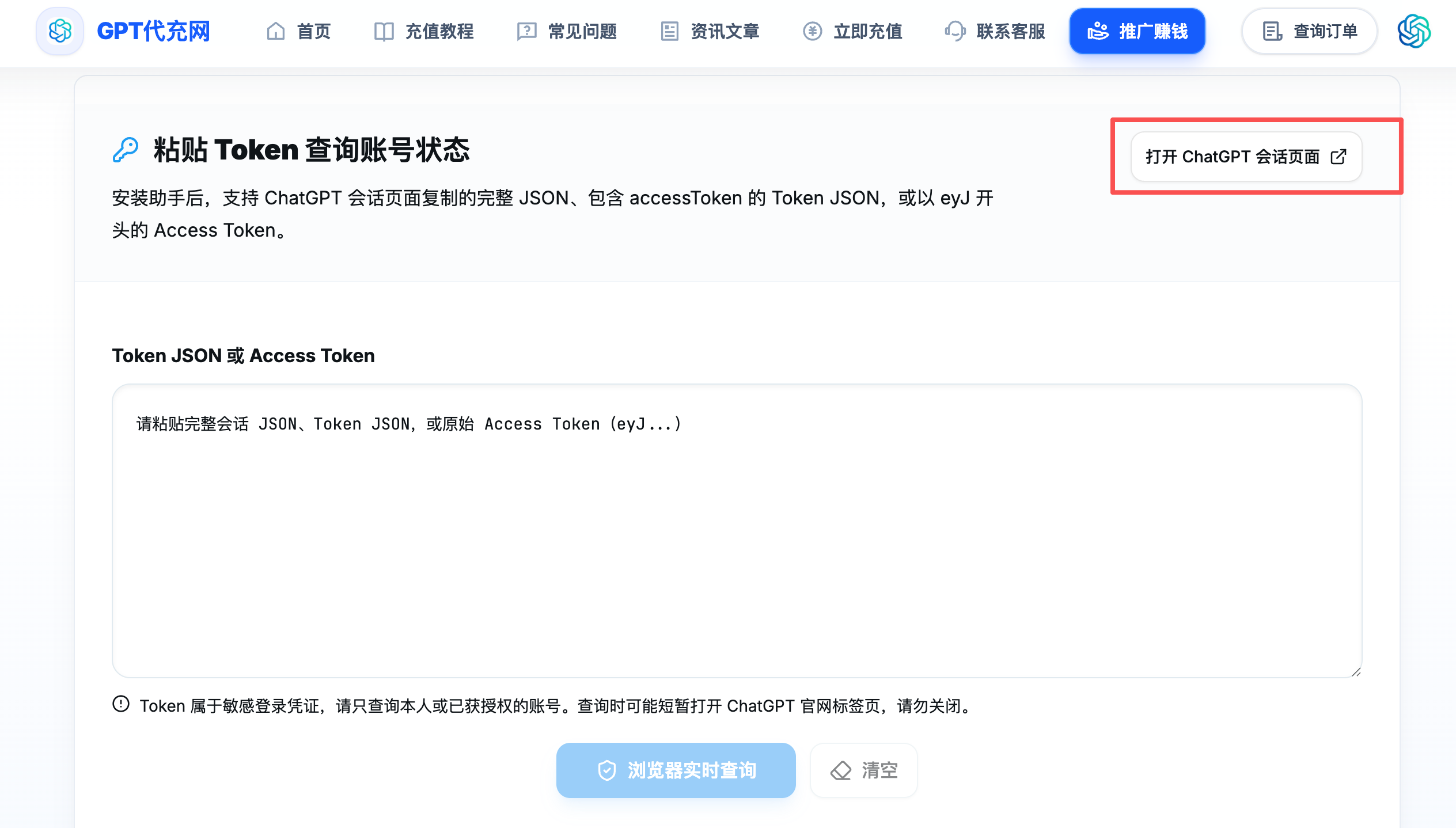This screenshot has width=1456, height=828.
Task: Click the GPT代充网 logo icon
Action: (60, 31)
